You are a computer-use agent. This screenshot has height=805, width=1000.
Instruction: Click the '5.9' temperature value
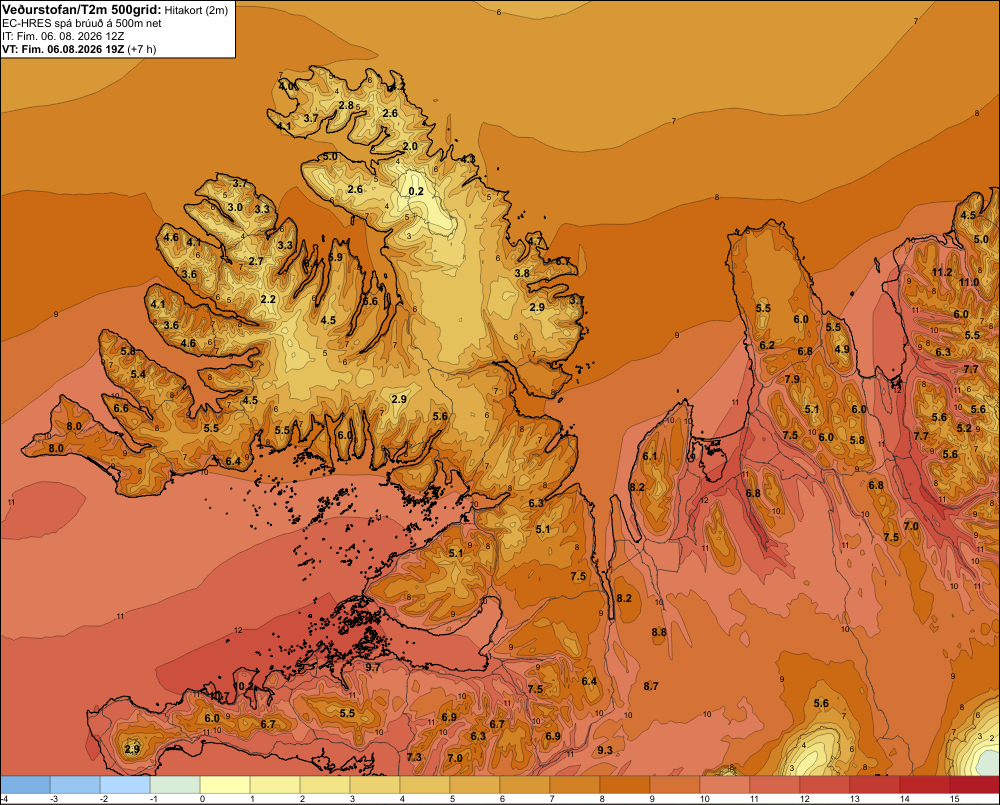coord(335,258)
